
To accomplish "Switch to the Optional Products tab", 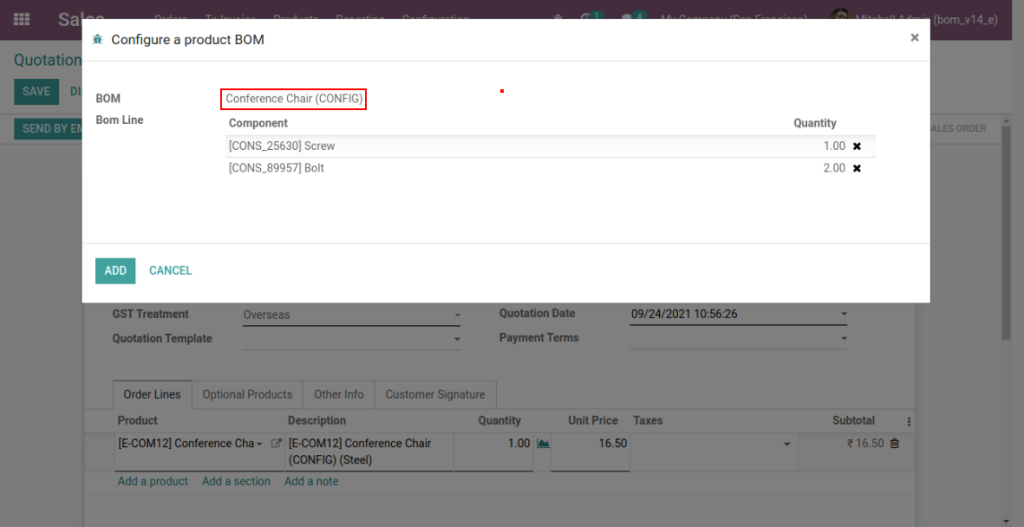I will pos(247,394).
